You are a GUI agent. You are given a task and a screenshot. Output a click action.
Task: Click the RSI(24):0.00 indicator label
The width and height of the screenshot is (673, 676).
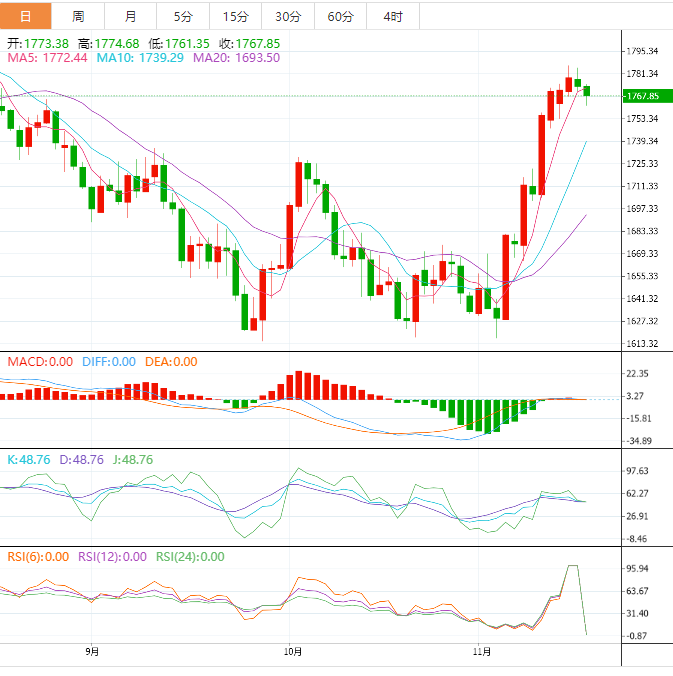188,557
